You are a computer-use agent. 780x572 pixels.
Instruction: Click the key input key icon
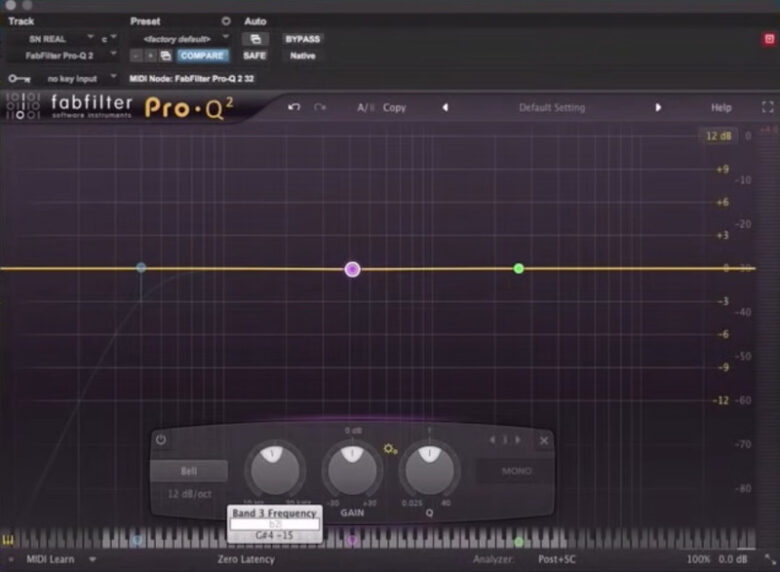(19, 79)
